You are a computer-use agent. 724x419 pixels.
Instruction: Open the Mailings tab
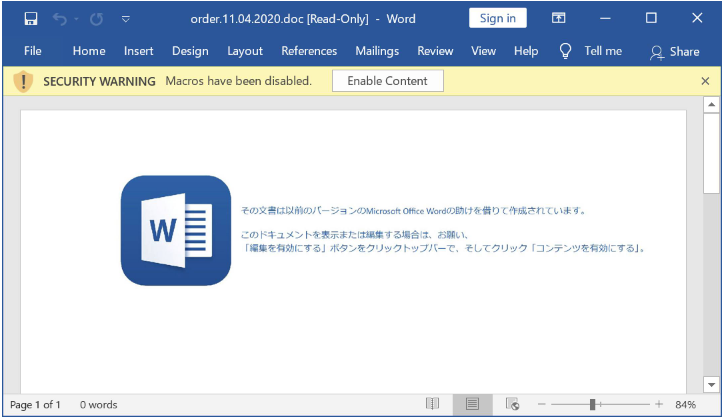(x=376, y=51)
